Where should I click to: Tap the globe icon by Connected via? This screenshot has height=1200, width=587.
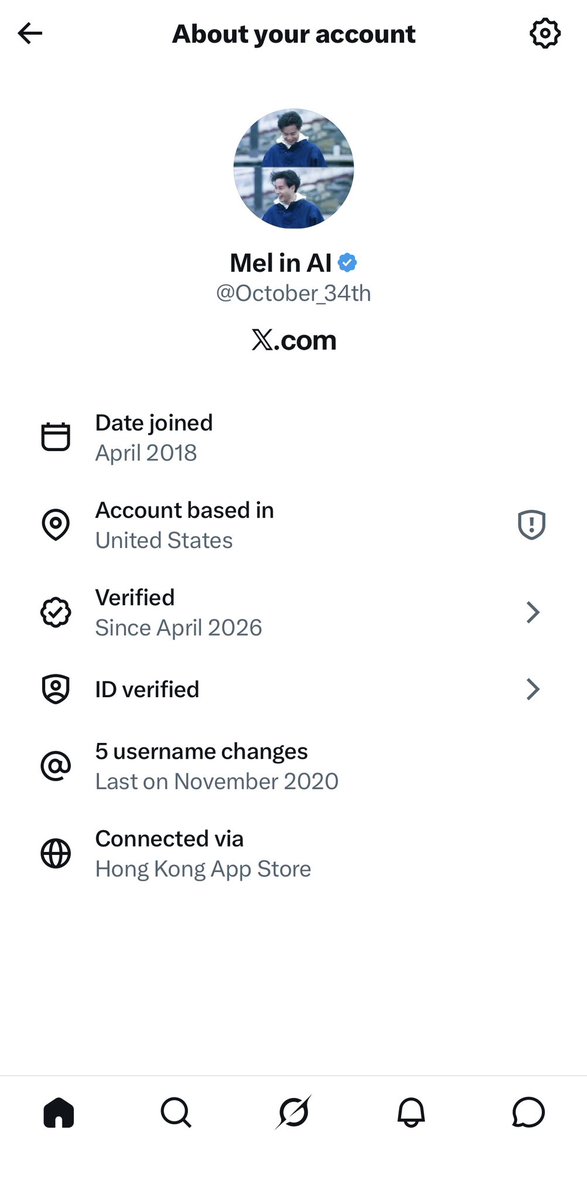click(56, 853)
